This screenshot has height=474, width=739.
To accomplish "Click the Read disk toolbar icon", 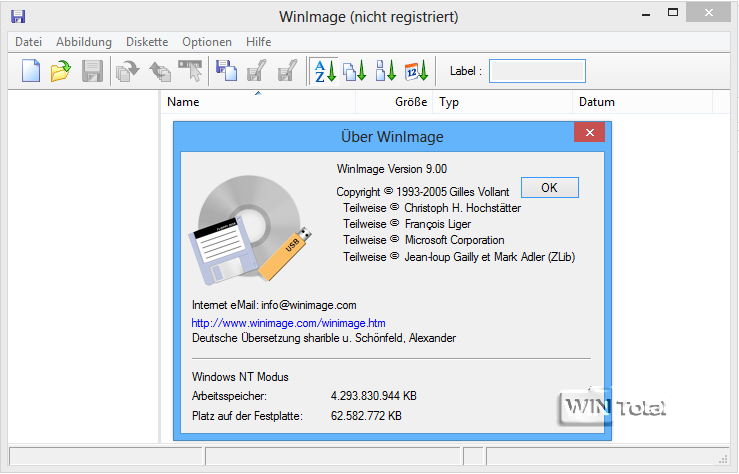I will [x=128, y=71].
